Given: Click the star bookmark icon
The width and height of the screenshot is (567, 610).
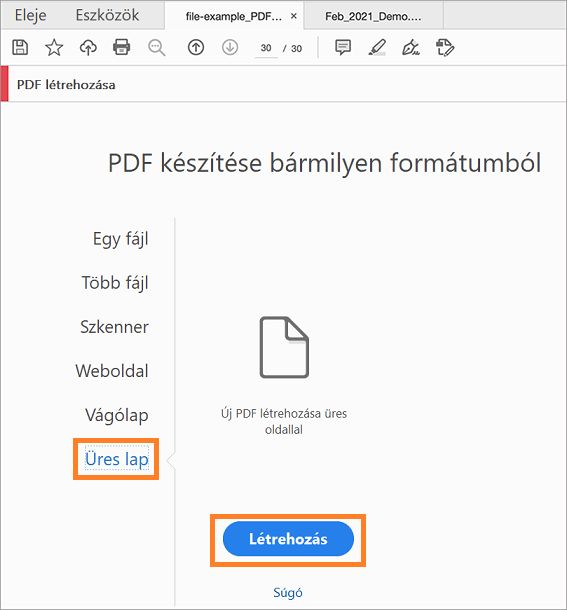Looking at the screenshot, I should [54, 47].
